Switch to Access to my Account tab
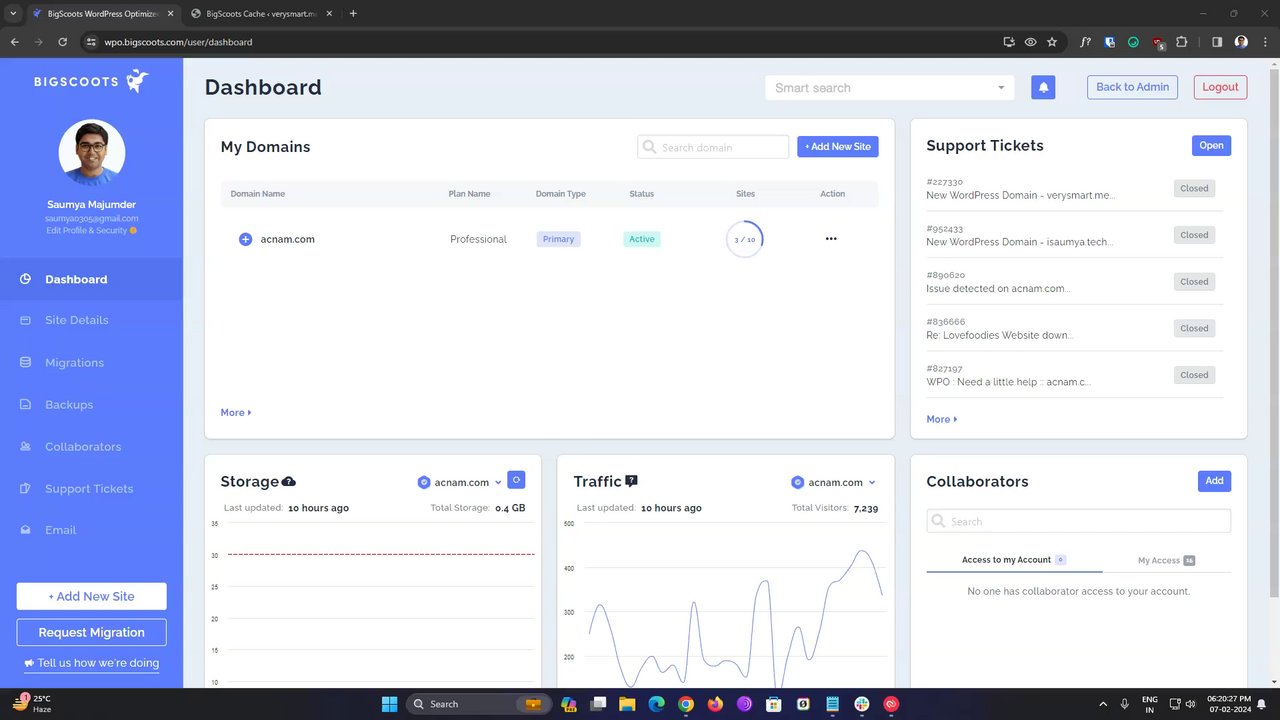This screenshot has width=1280, height=720. (1014, 560)
